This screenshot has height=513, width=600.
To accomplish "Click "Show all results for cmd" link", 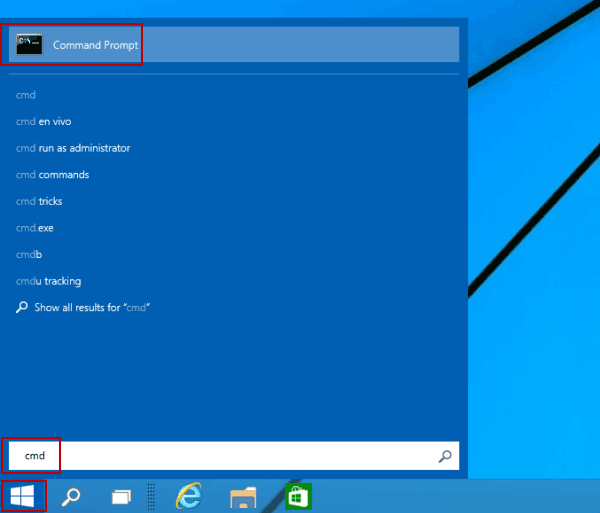I will pos(83,308).
